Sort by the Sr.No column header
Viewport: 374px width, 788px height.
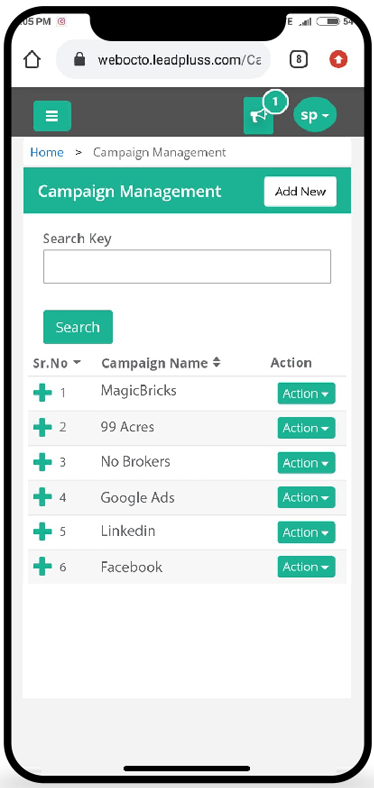click(x=57, y=363)
